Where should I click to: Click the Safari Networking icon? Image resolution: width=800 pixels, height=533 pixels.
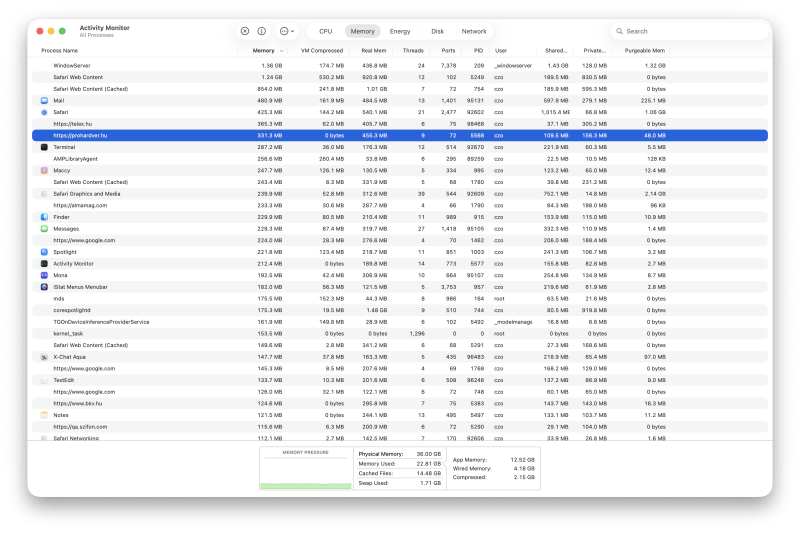tap(44, 438)
